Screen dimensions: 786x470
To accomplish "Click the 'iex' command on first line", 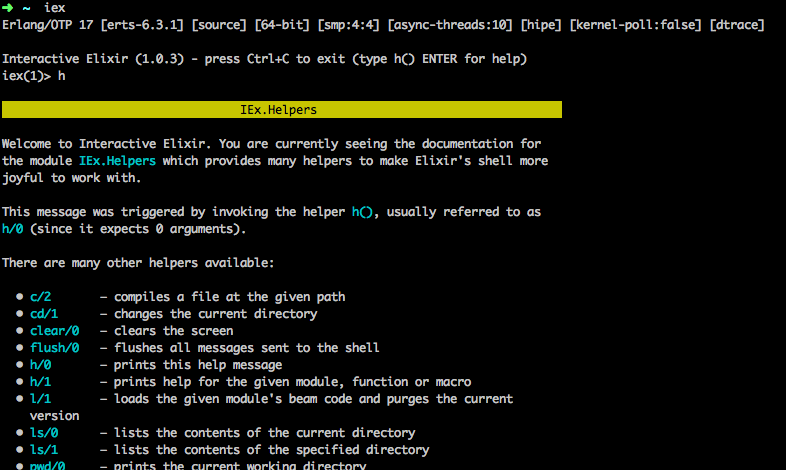I will pyautogui.click(x=55, y=8).
